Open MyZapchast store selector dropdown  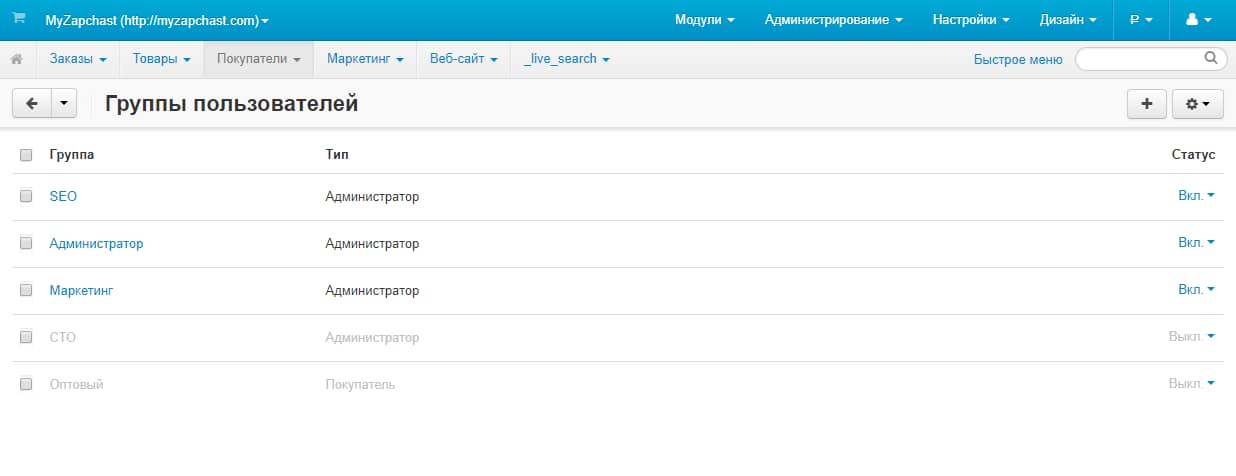coord(157,19)
